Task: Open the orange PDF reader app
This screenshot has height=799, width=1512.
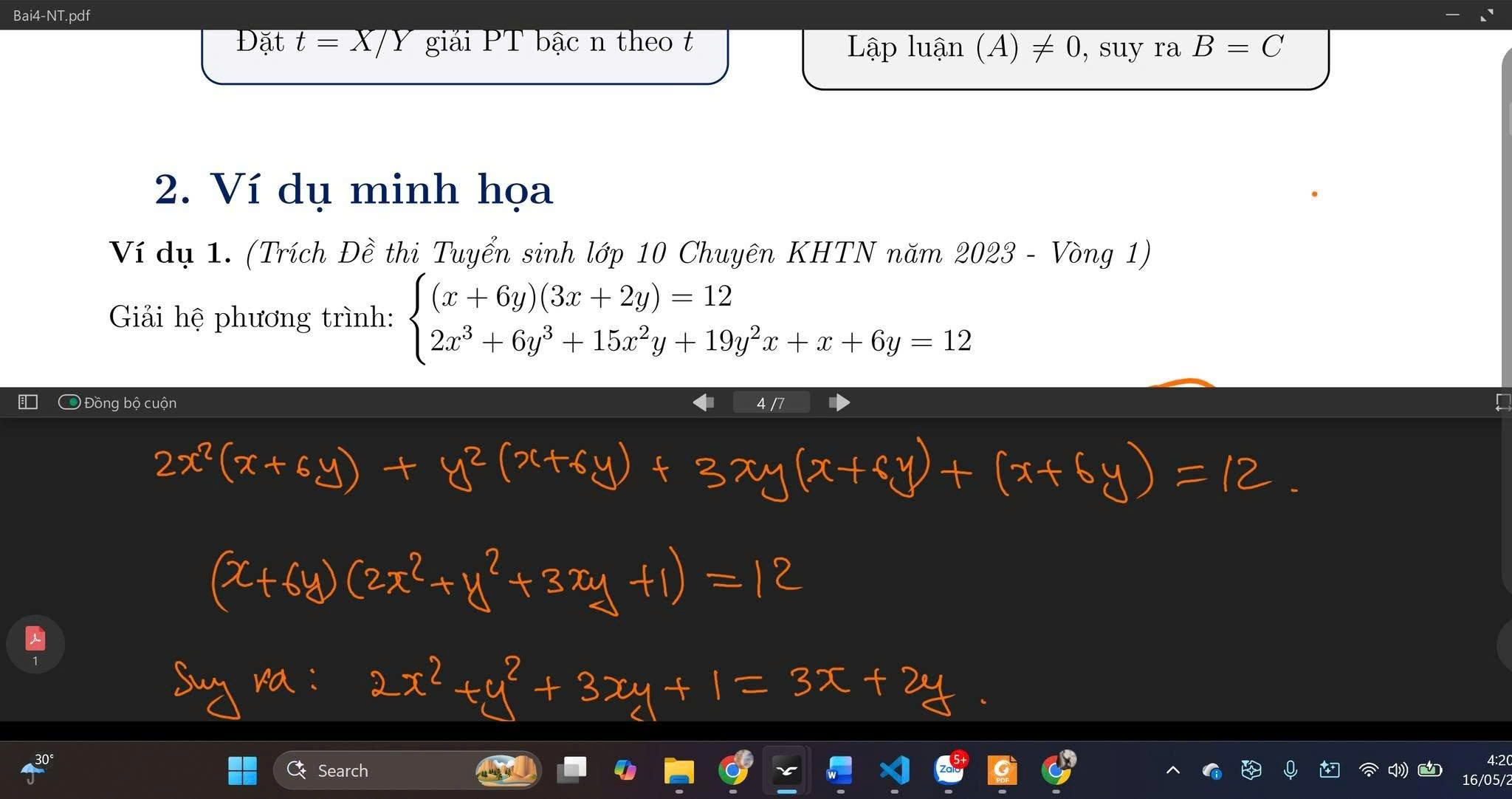Action: 1002,770
